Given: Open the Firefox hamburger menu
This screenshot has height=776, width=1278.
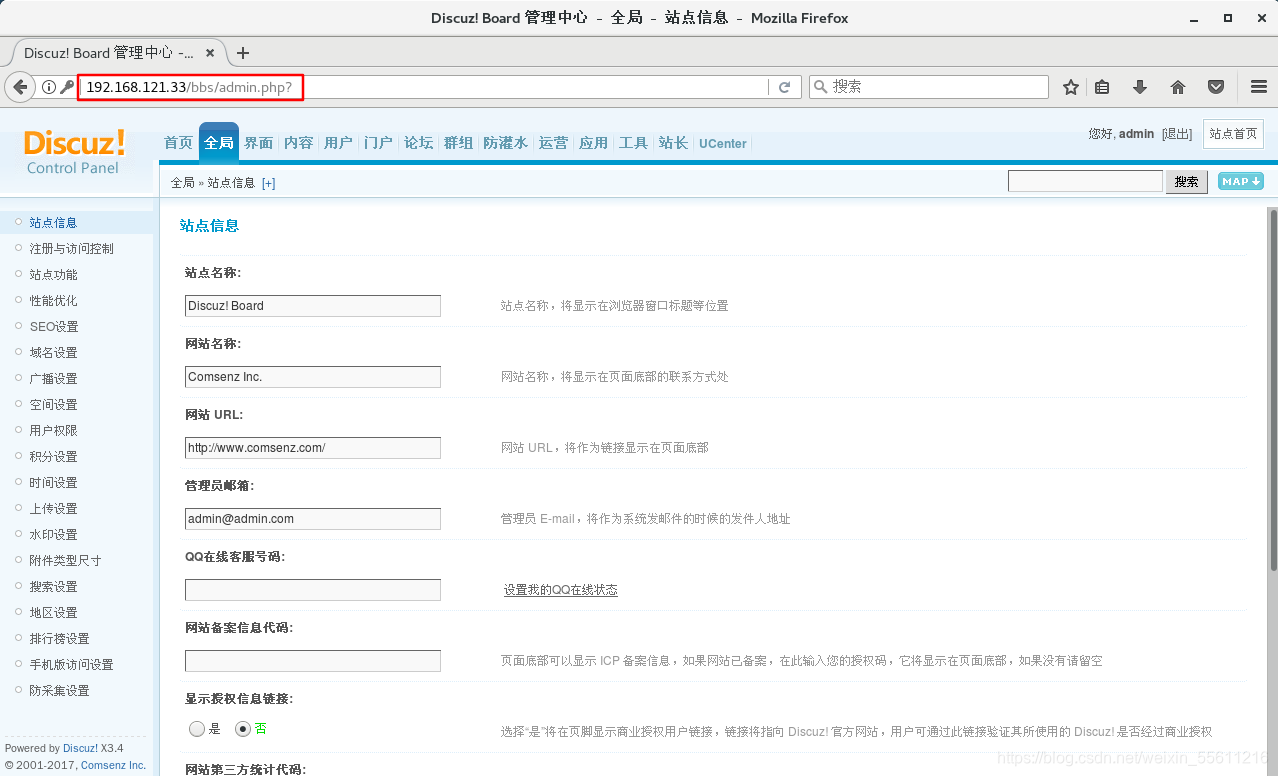Looking at the screenshot, I should 1259,87.
